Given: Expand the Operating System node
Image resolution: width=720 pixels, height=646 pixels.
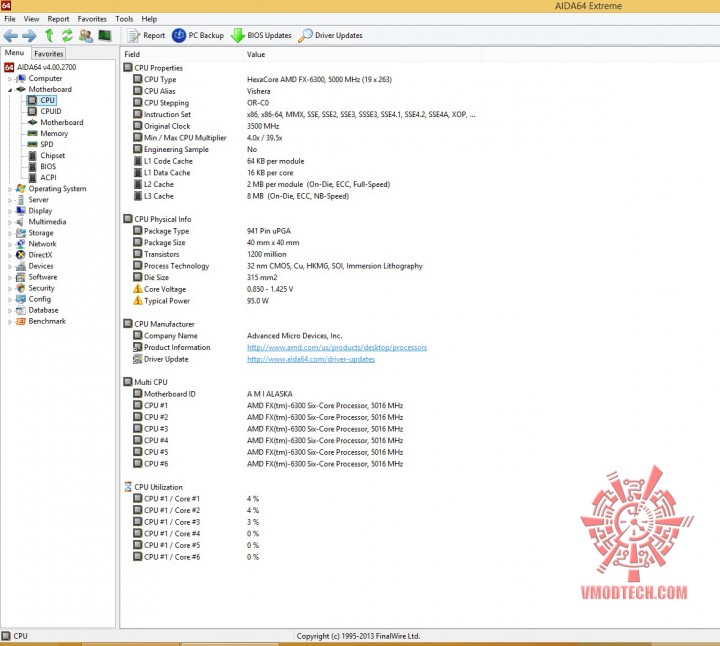Looking at the screenshot, I should 10,189.
